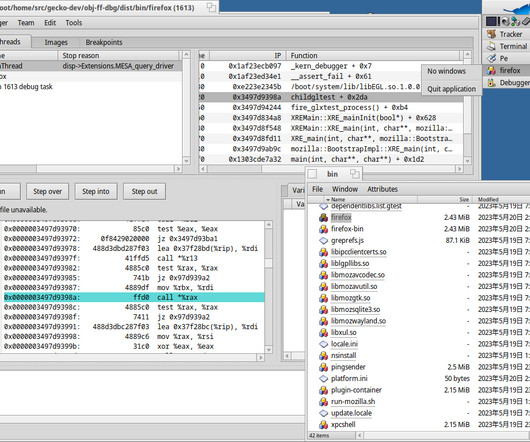530x442 pixels.
Task: Click the locale.ini file icon
Action: point(323,344)
